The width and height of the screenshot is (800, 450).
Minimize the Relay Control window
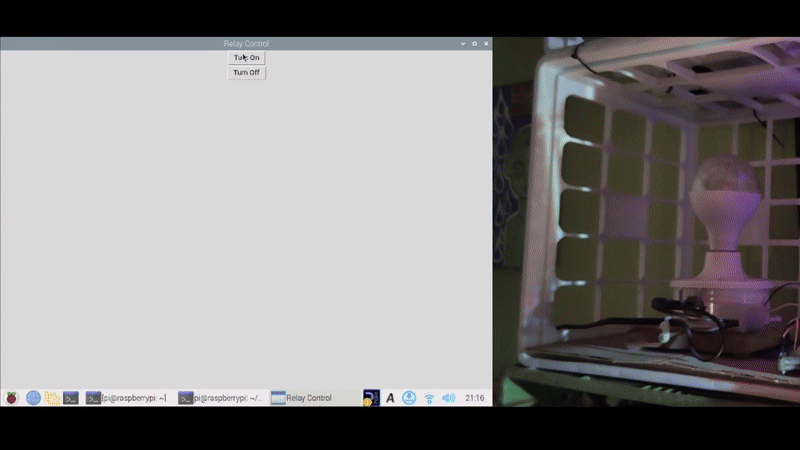point(462,44)
